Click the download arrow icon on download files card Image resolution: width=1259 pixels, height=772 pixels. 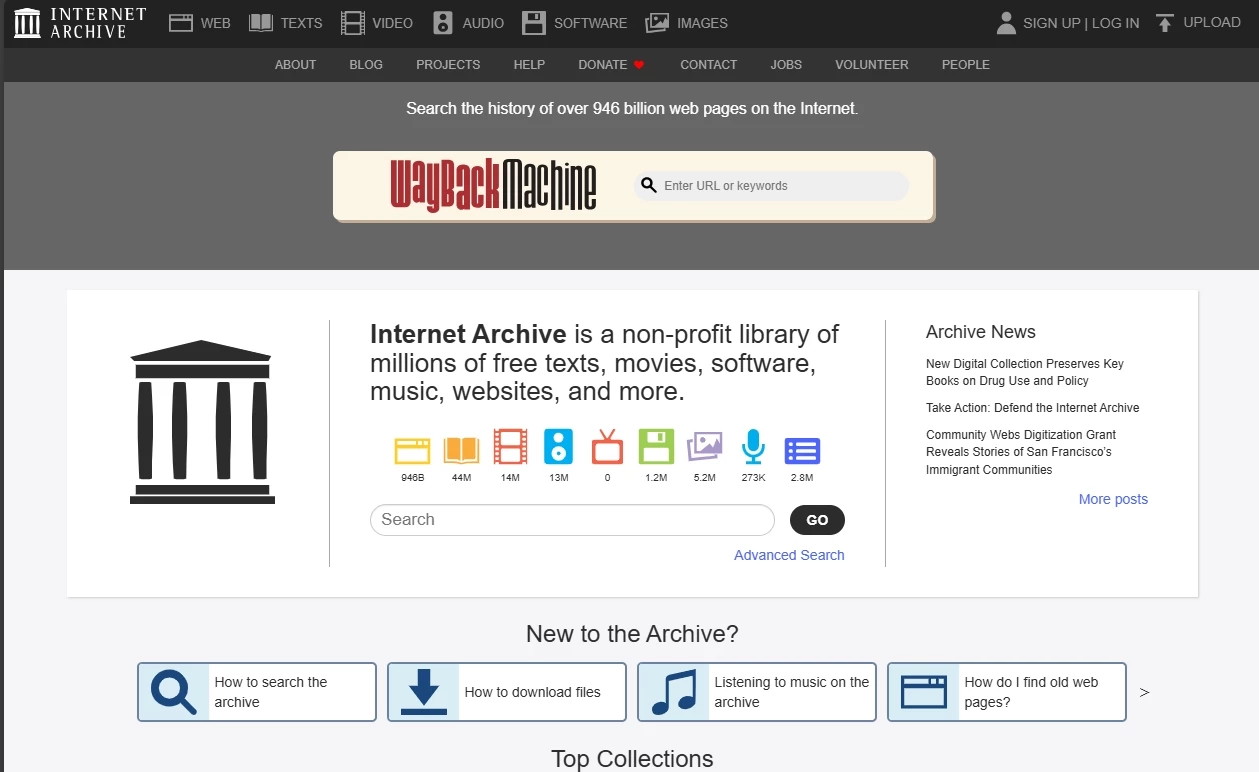[x=423, y=692]
